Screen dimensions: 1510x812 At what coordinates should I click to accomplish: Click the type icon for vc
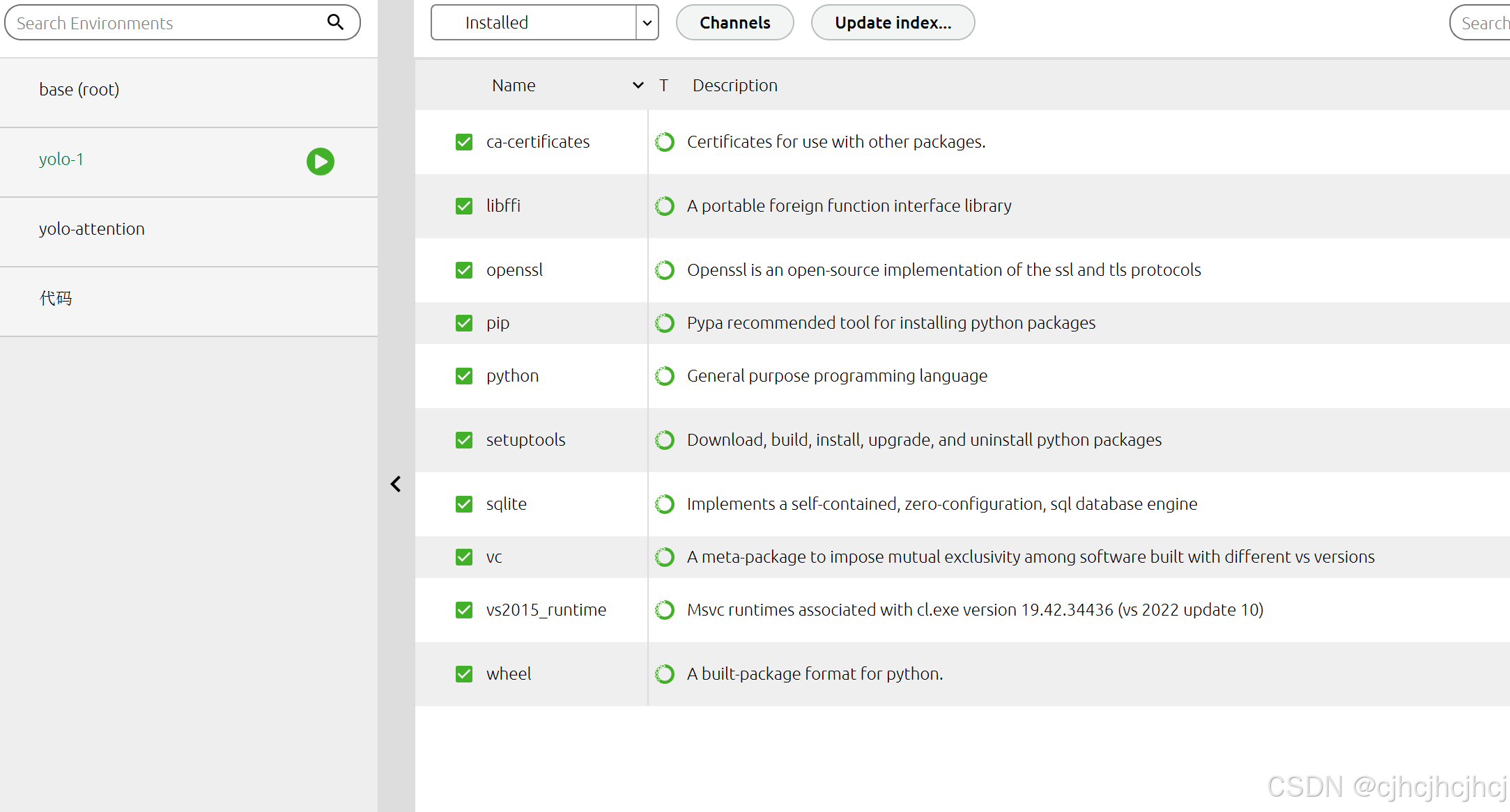(665, 557)
